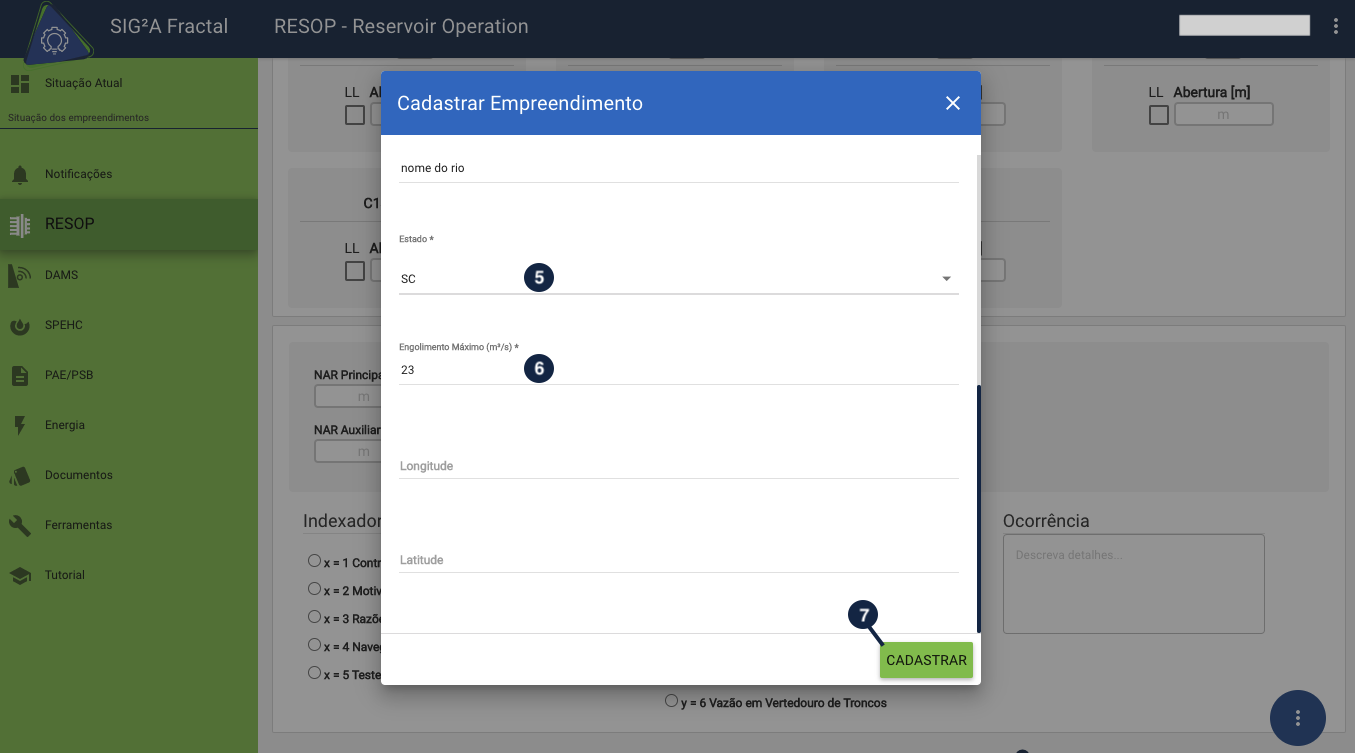This screenshot has width=1355, height=753.
Task: Close the Cadastrar Empreendimento dialog
Action: pyautogui.click(x=952, y=103)
